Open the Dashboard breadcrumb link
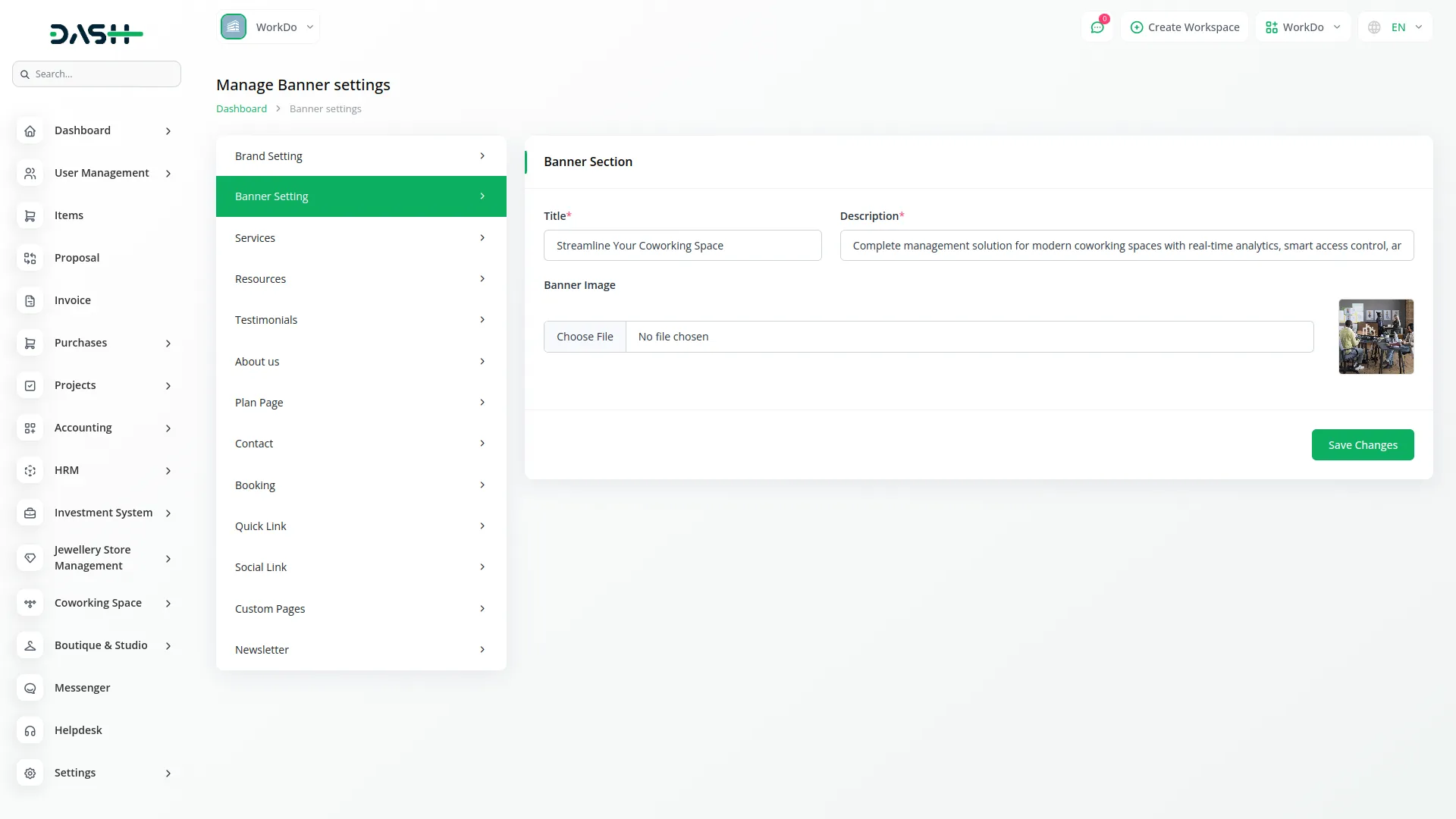The width and height of the screenshot is (1456, 819). tap(241, 108)
